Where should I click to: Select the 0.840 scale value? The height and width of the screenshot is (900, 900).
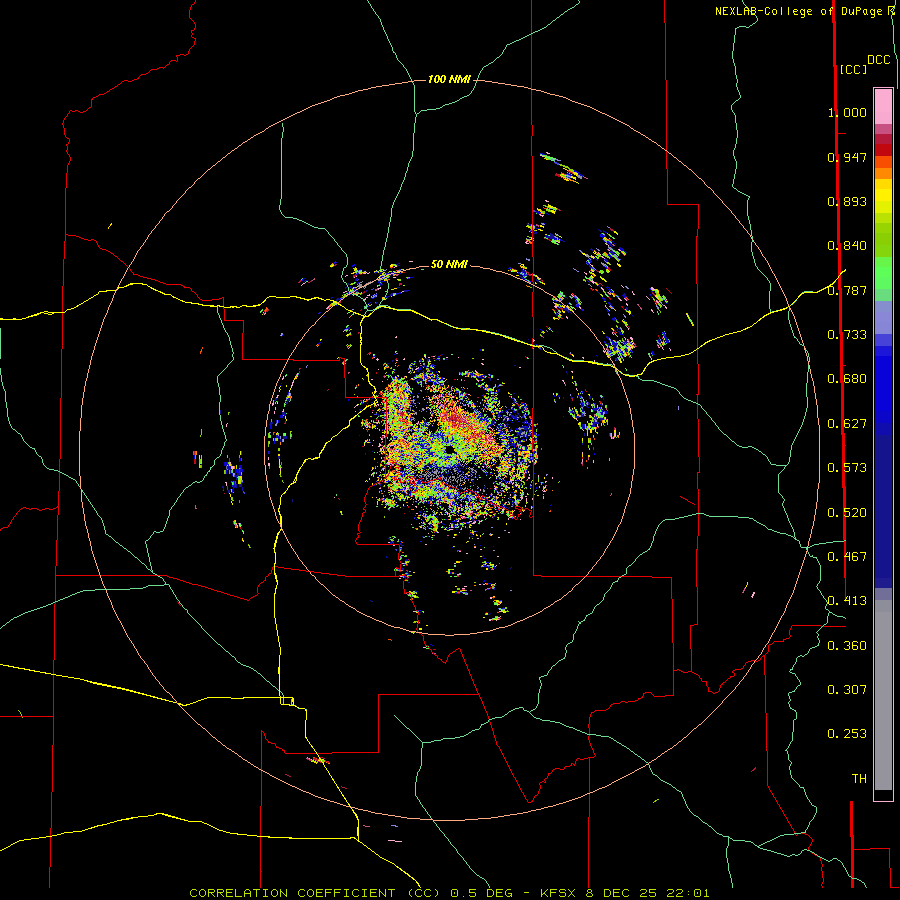pos(847,246)
